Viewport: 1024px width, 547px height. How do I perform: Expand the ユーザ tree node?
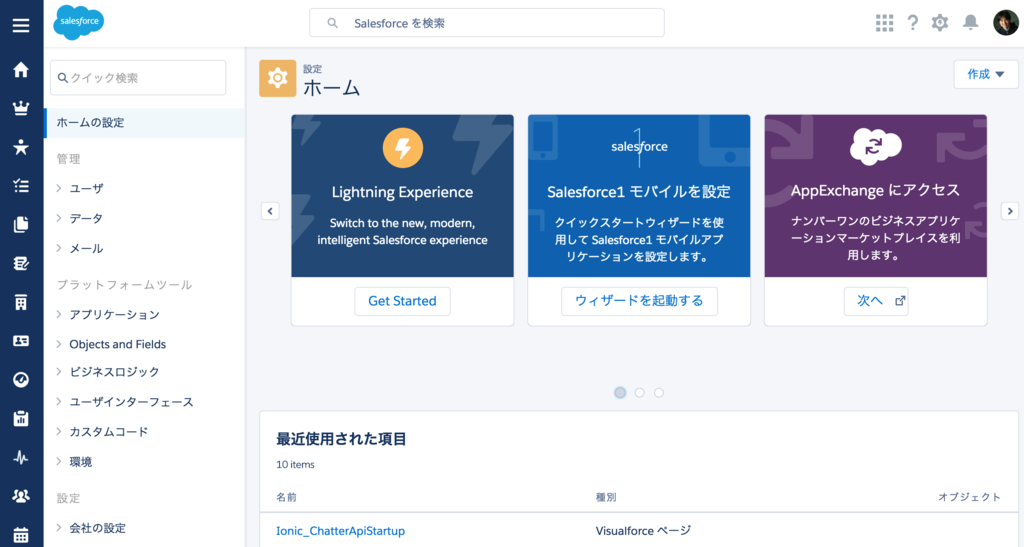(x=59, y=188)
